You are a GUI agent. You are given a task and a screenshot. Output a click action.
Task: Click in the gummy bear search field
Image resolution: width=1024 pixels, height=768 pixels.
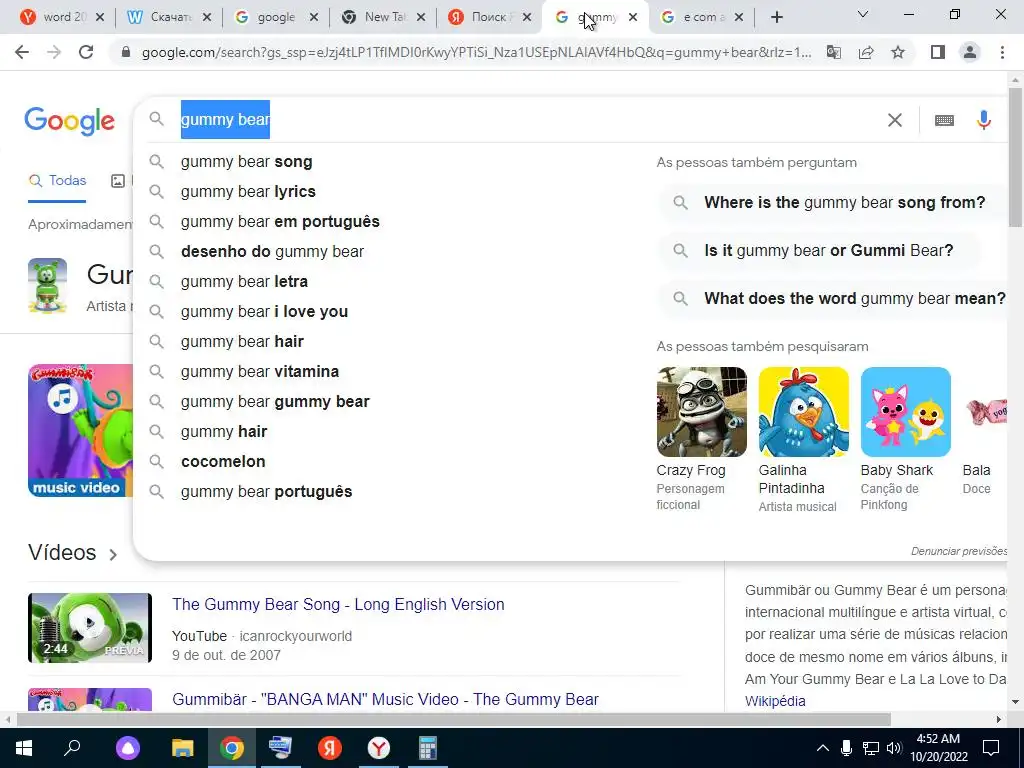522,120
